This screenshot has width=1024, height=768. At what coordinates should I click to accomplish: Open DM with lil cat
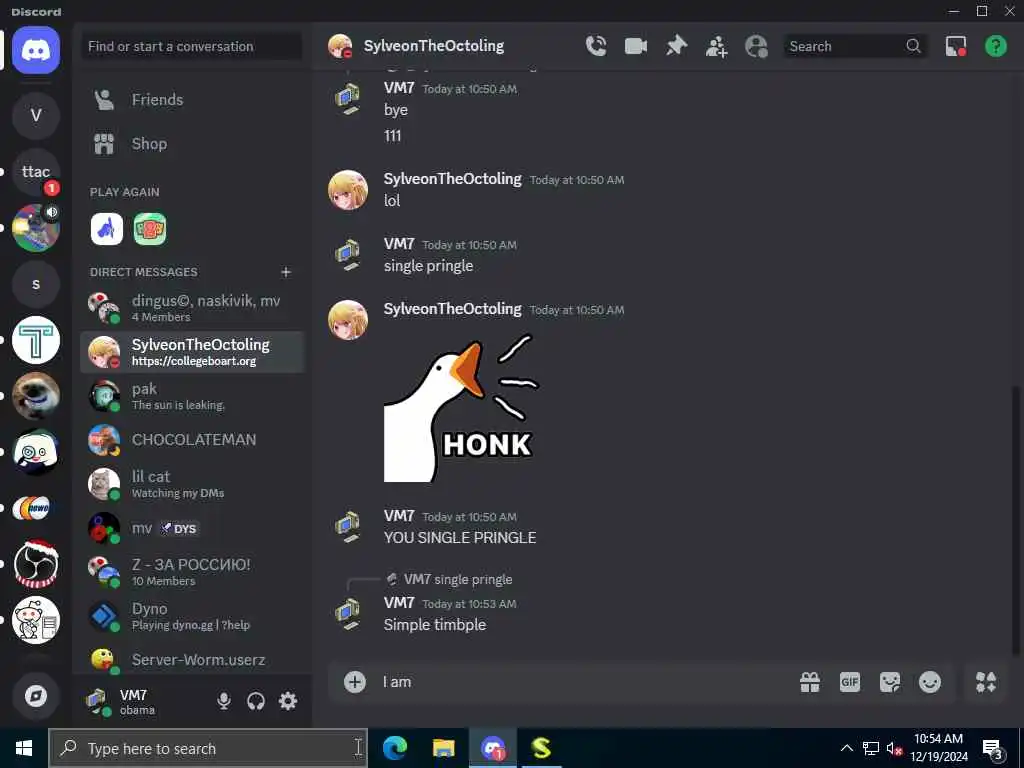click(191, 484)
